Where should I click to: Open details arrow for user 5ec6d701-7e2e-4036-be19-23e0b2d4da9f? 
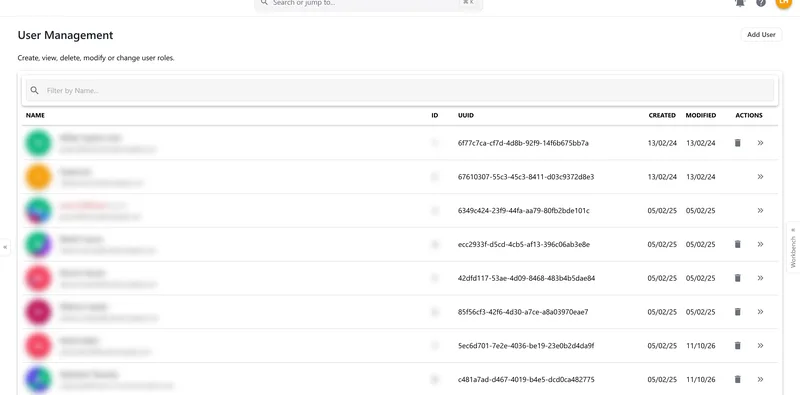760,345
